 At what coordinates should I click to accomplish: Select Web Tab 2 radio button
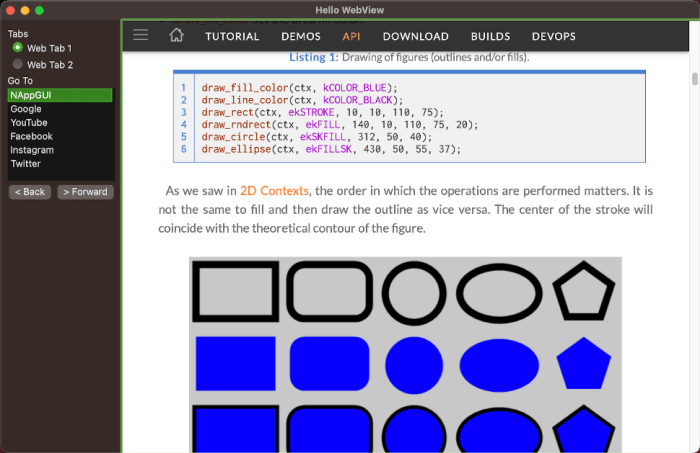pyautogui.click(x=18, y=64)
